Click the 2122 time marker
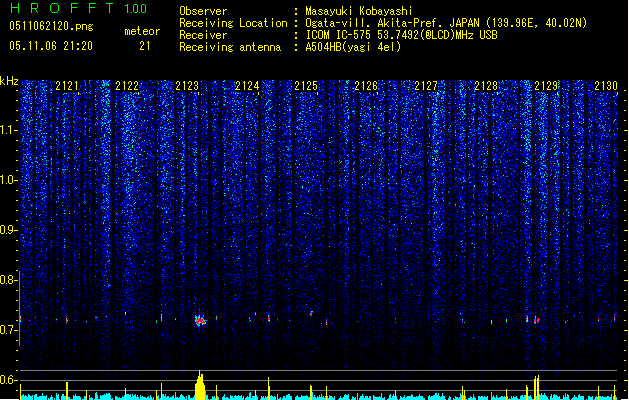Screen dimensions: 629x400 click(127, 86)
